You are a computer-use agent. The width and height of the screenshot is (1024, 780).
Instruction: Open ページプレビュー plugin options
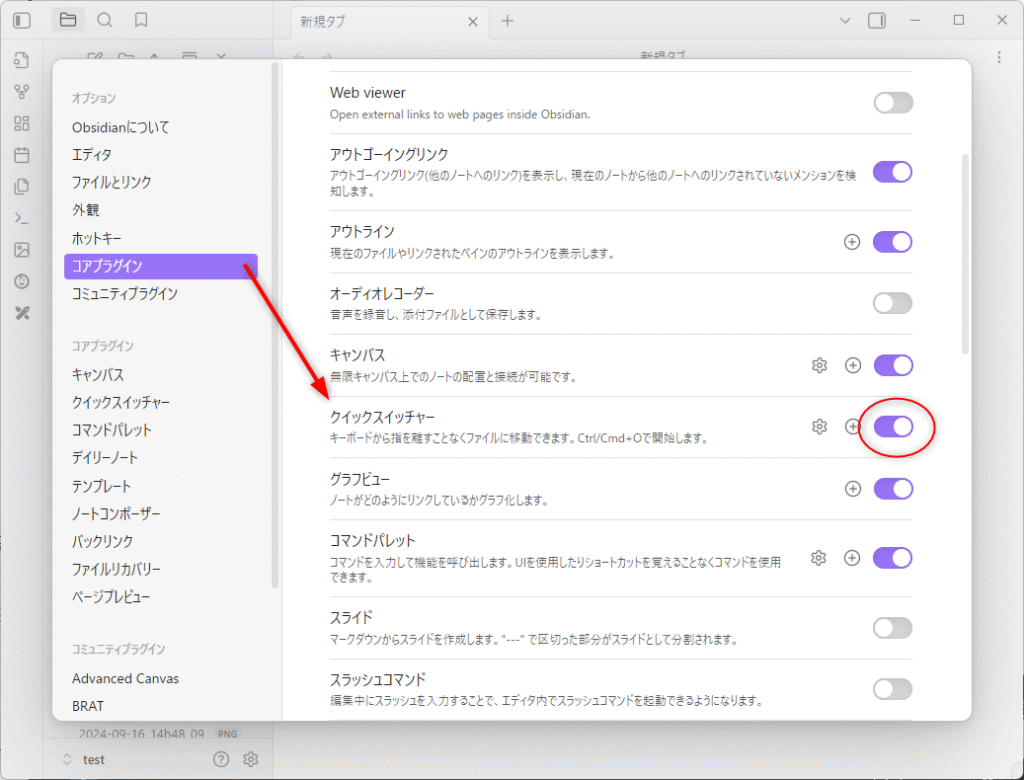pos(161,597)
